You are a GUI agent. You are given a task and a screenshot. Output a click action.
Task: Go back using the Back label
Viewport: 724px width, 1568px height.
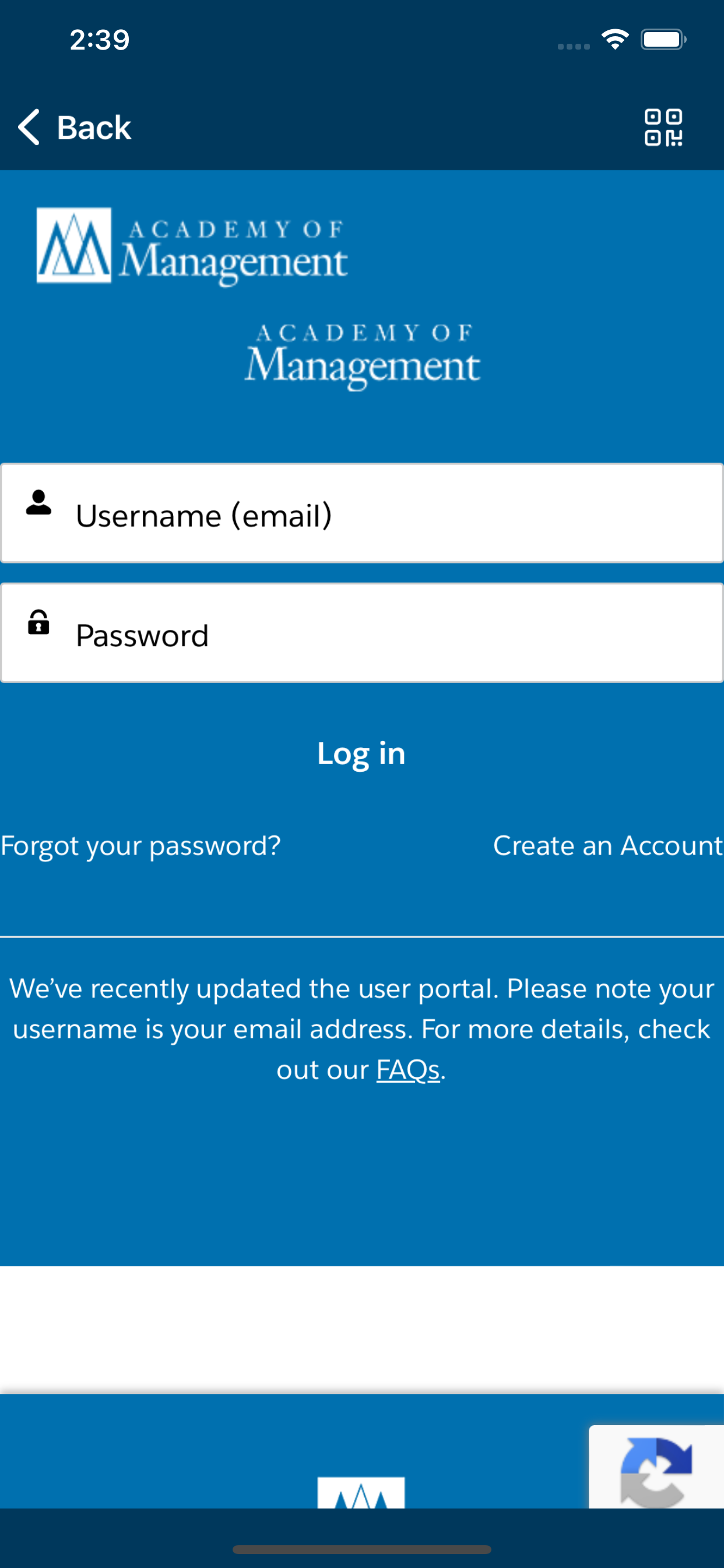tap(94, 128)
